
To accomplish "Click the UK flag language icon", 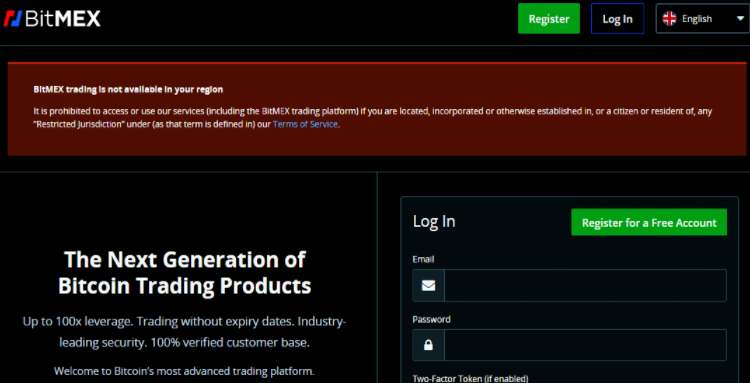I will tap(669, 19).
